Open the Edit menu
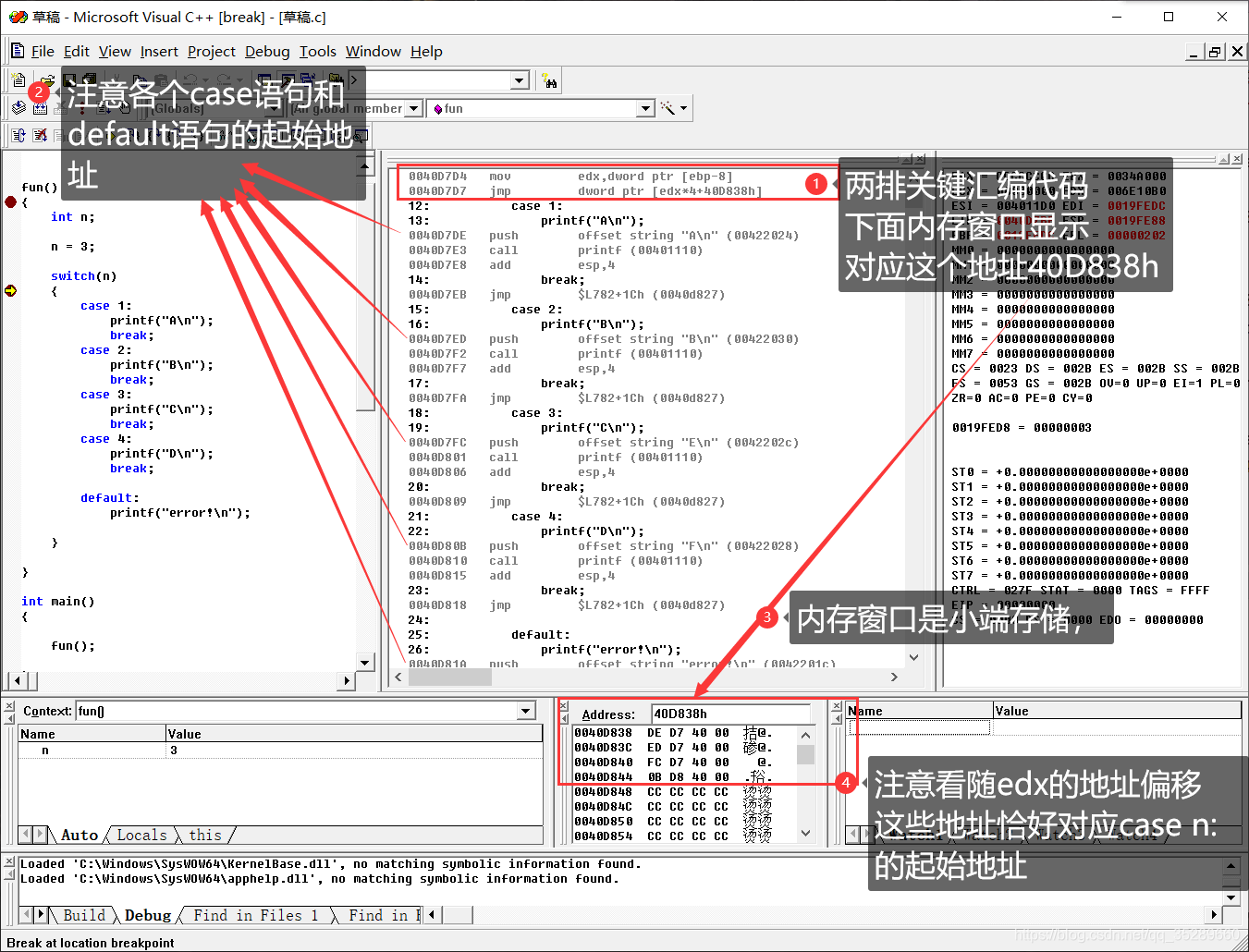The width and height of the screenshot is (1249, 952). [77, 51]
